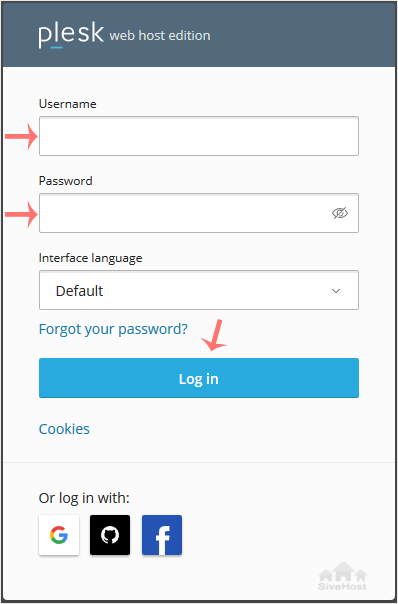Select the Default language value text
Image resolution: width=398 pixels, height=604 pixels.
pos(79,291)
